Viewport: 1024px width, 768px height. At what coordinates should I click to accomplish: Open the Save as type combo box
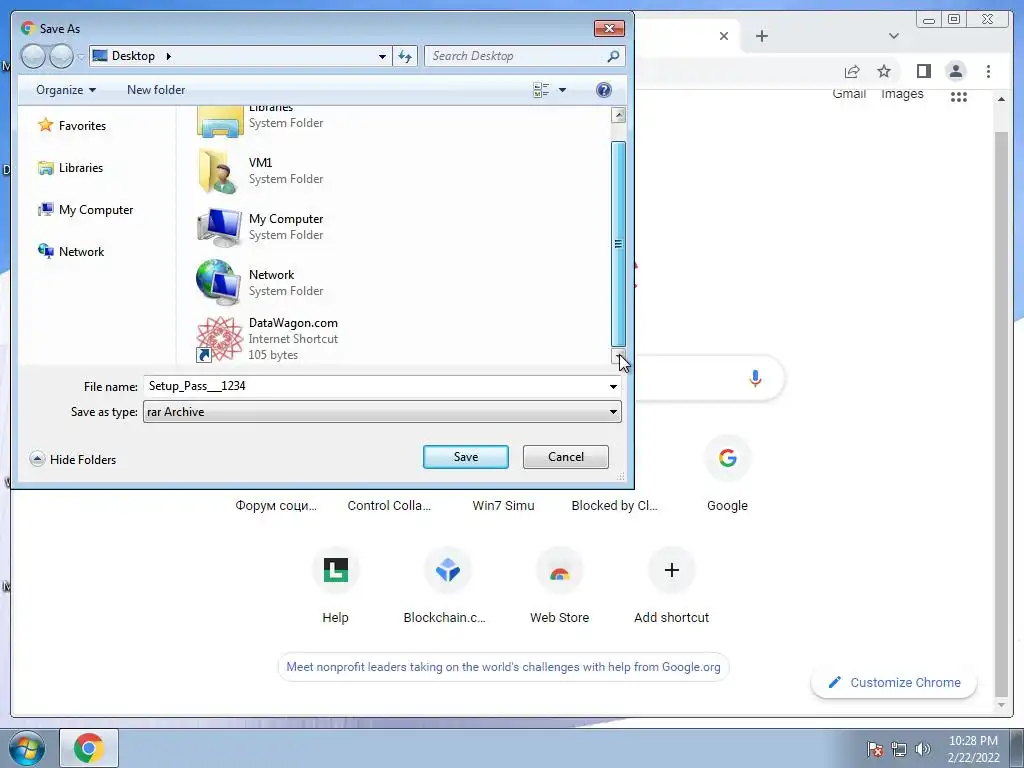tap(382, 412)
